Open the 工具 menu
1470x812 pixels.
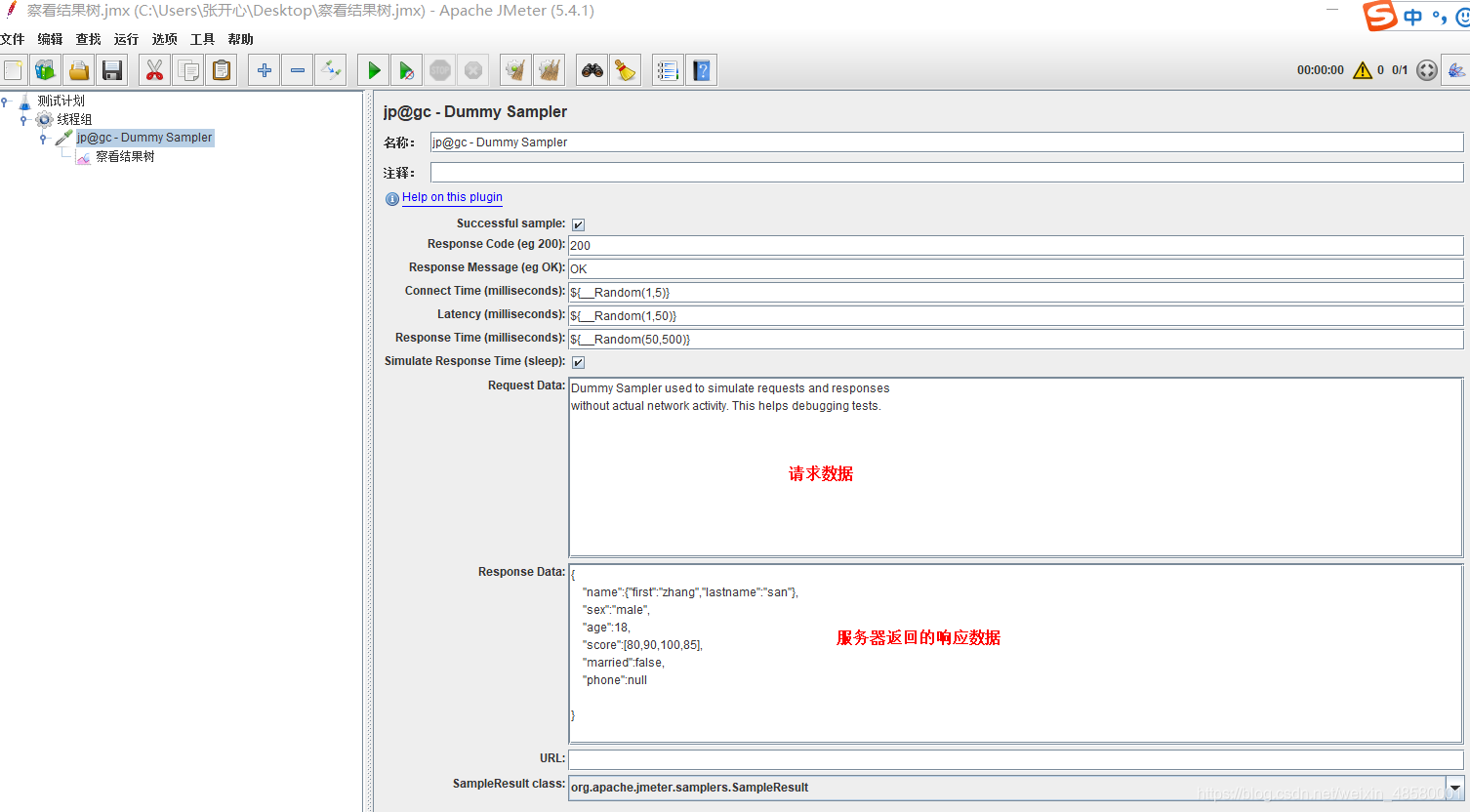202,39
